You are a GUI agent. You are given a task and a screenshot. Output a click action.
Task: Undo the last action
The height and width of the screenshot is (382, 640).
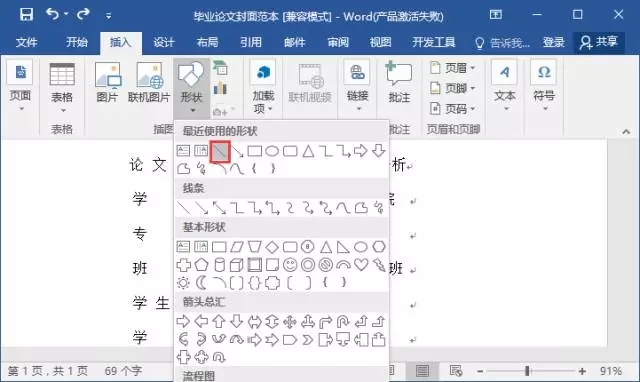[x=52, y=14]
